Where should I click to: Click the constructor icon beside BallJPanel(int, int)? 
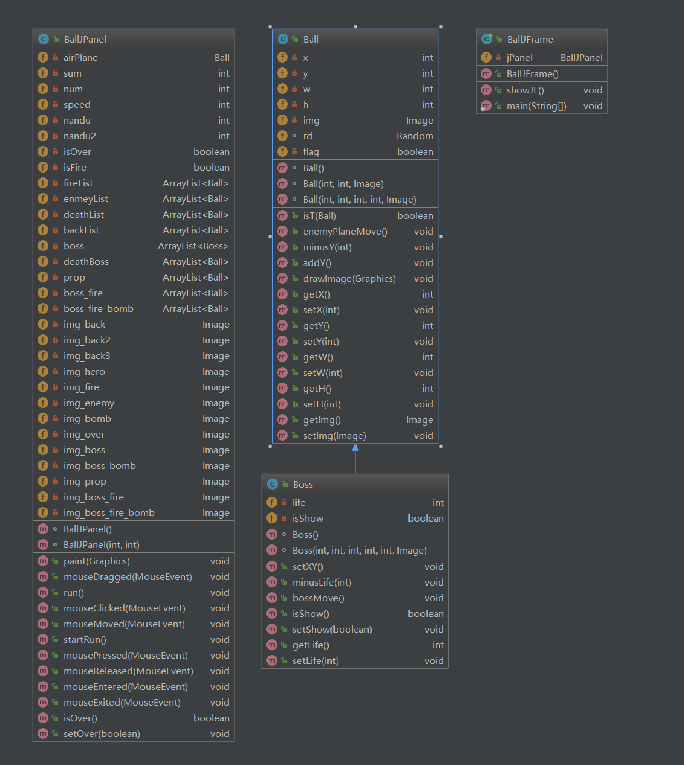pyautogui.click(x=43, y=544)
